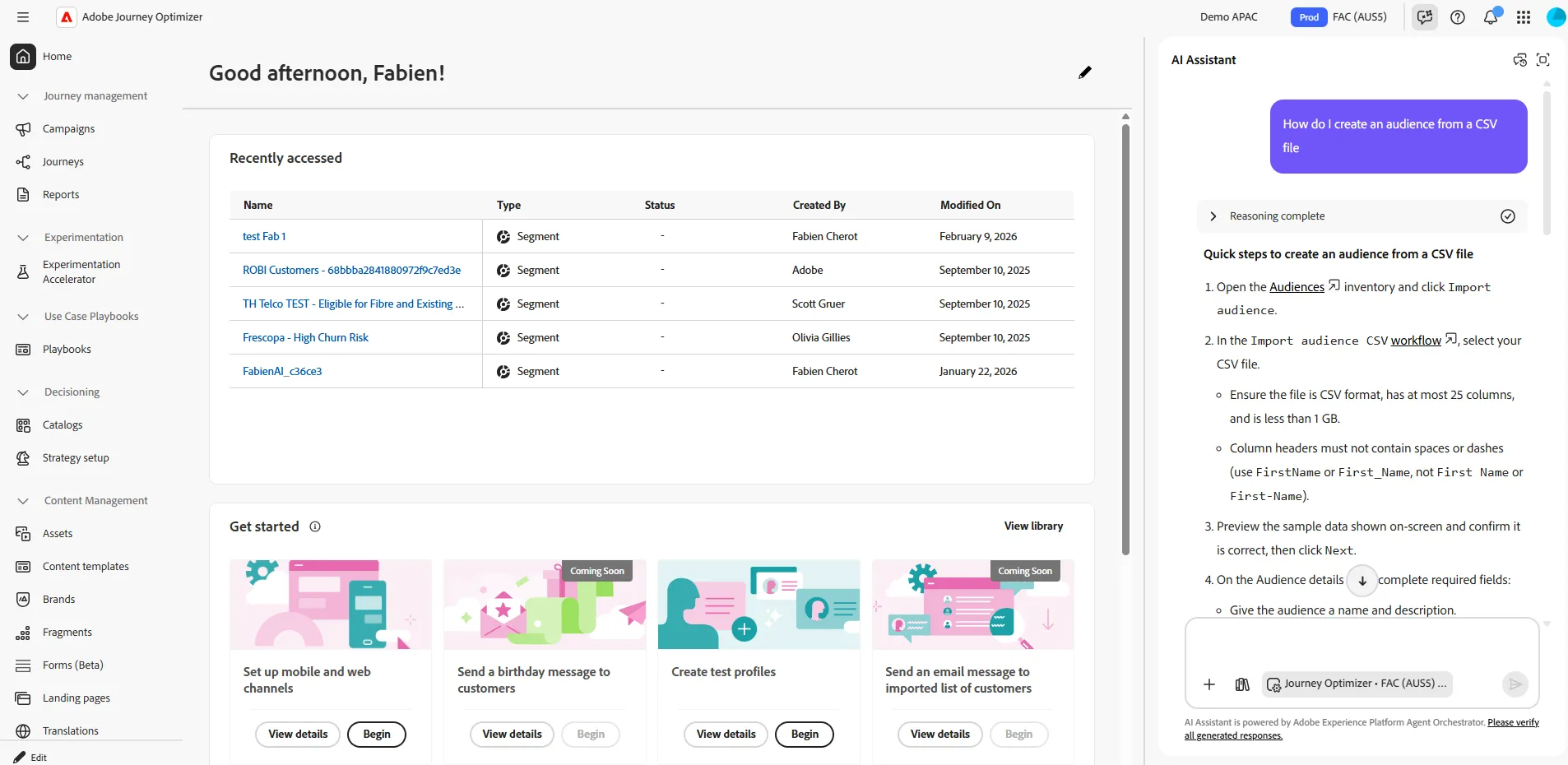1568x765 pixels.
Task: Open Journeys from the sidebar
Action: 63,161
